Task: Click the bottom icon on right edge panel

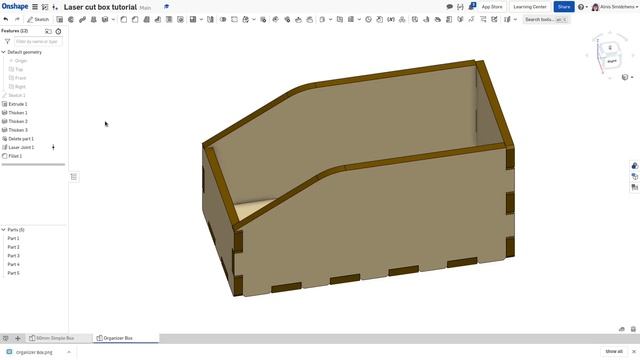Action: coord(634,187)
